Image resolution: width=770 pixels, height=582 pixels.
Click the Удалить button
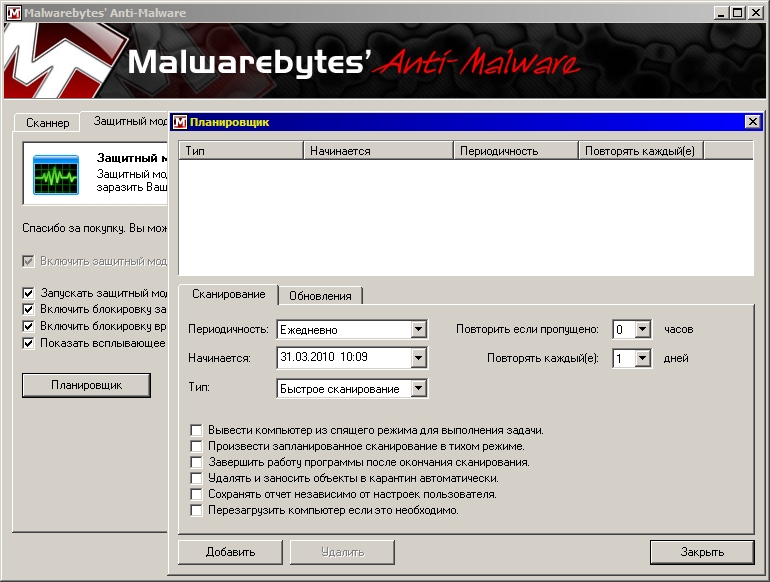tap(342, 552)
